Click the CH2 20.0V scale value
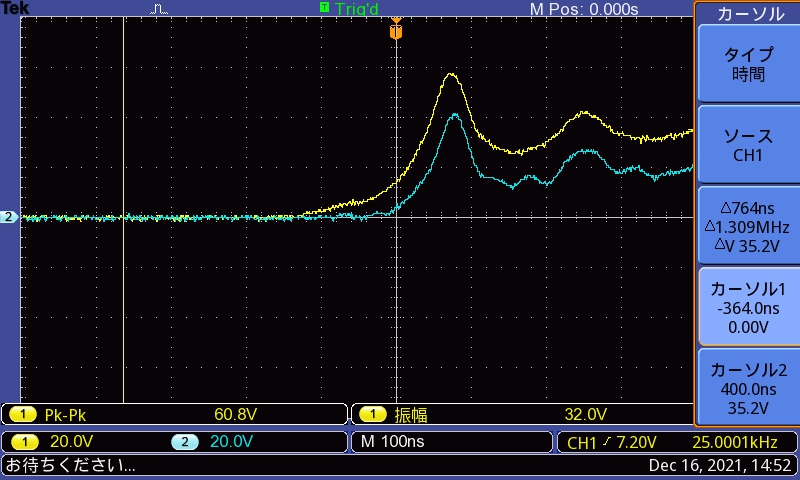 [x=231, y=442]
